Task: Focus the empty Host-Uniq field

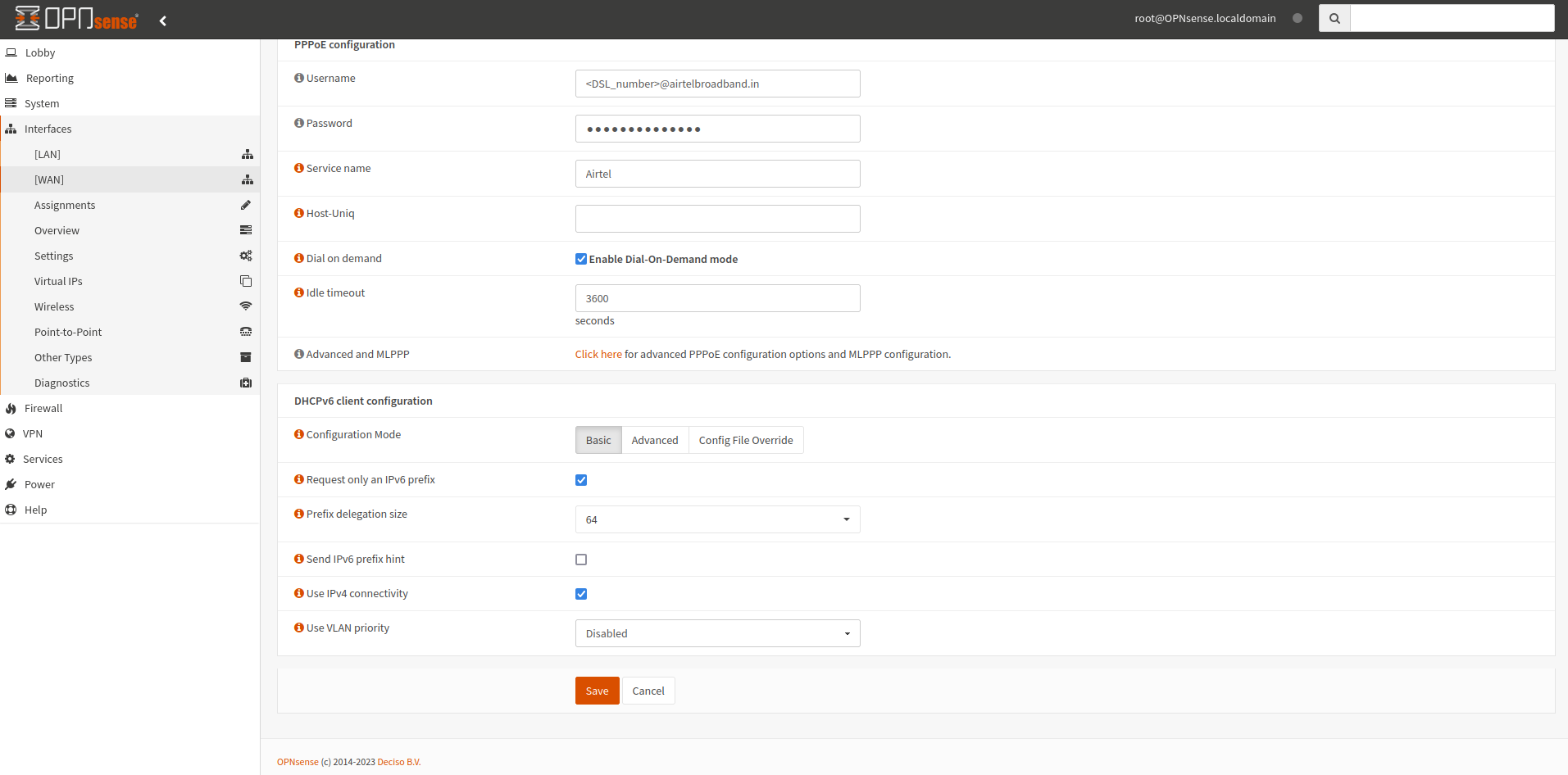Action: click(x=717, y=219)
